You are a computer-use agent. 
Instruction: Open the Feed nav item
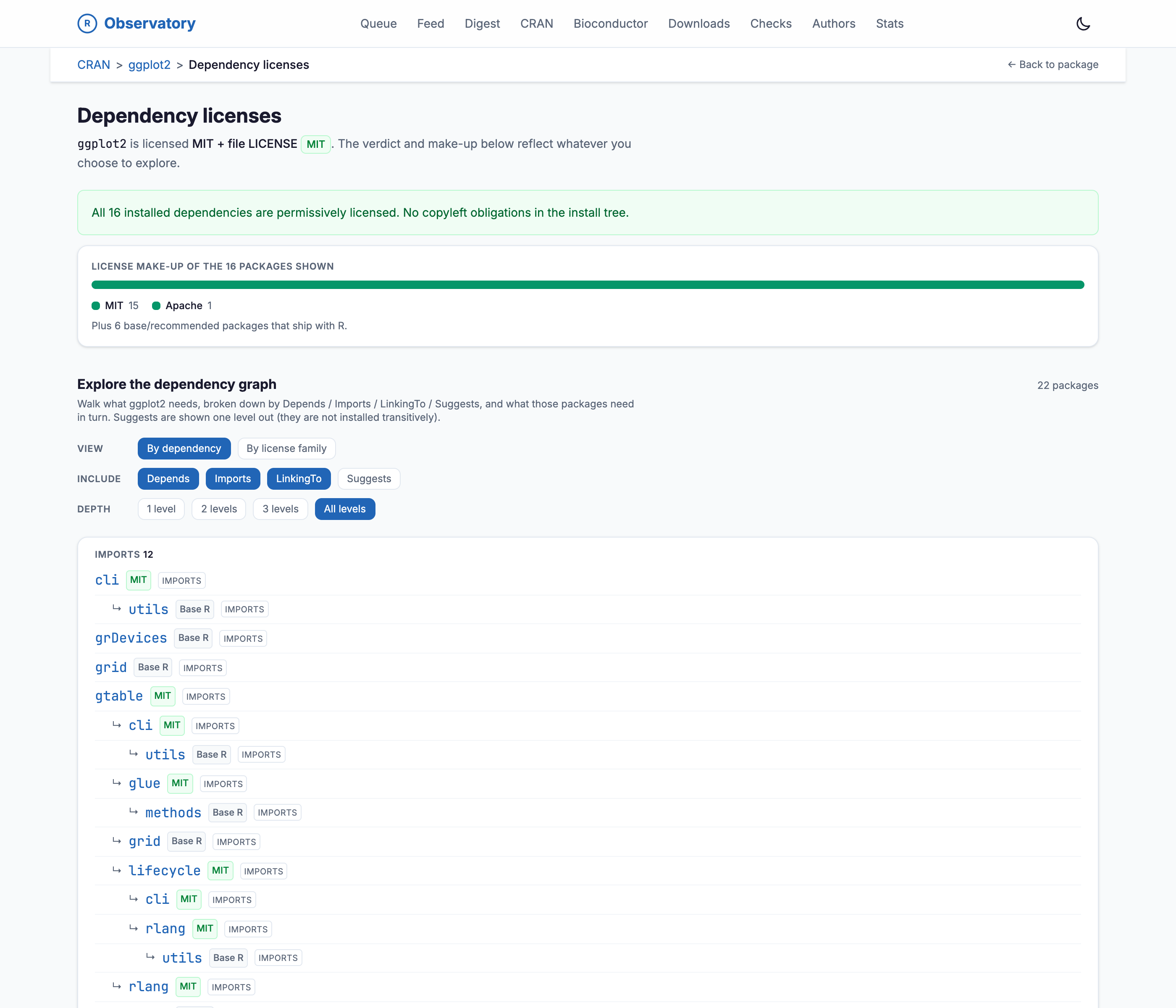coord(430,23)
